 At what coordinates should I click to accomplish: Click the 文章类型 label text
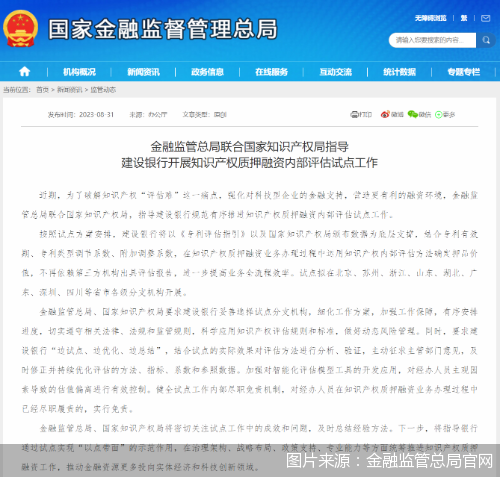(x=196, y=115)
